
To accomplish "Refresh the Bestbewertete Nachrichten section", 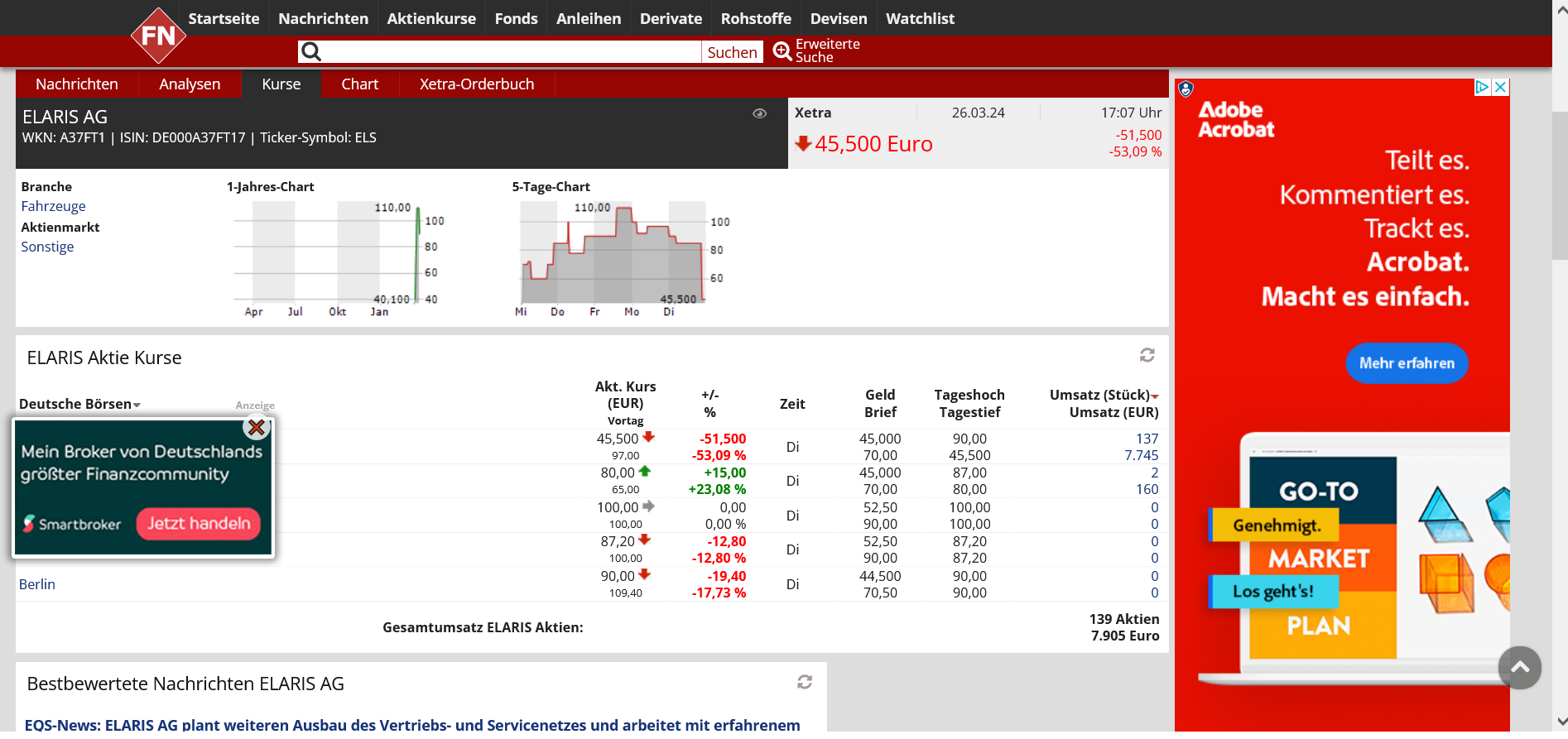I will click(x=804, y=682).
